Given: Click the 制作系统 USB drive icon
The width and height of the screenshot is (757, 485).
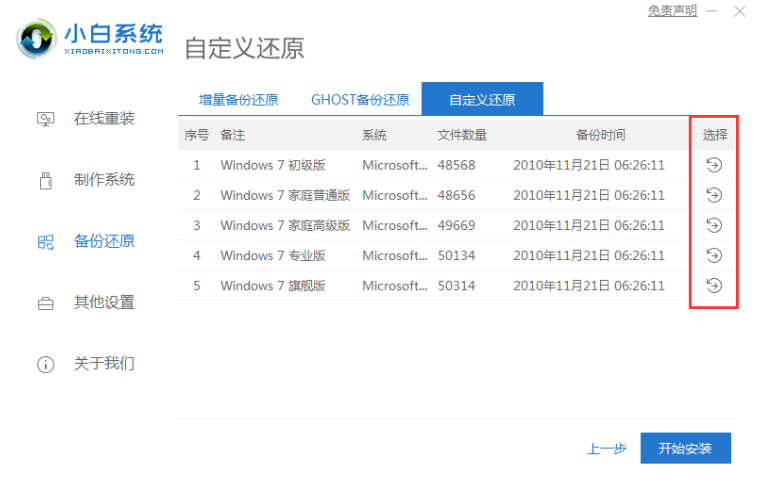Looking at the screenshot, I should pos(45,180).
